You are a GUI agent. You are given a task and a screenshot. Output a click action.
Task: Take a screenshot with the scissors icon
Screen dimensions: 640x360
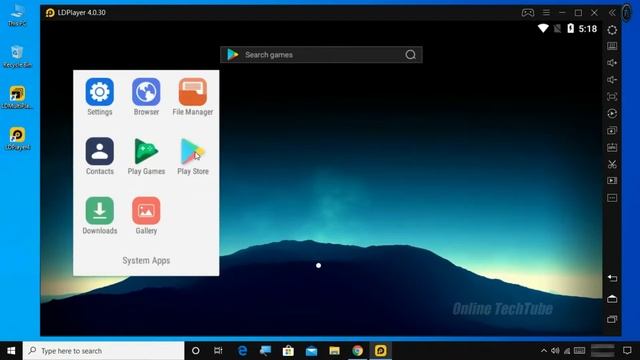coord(612,164)
